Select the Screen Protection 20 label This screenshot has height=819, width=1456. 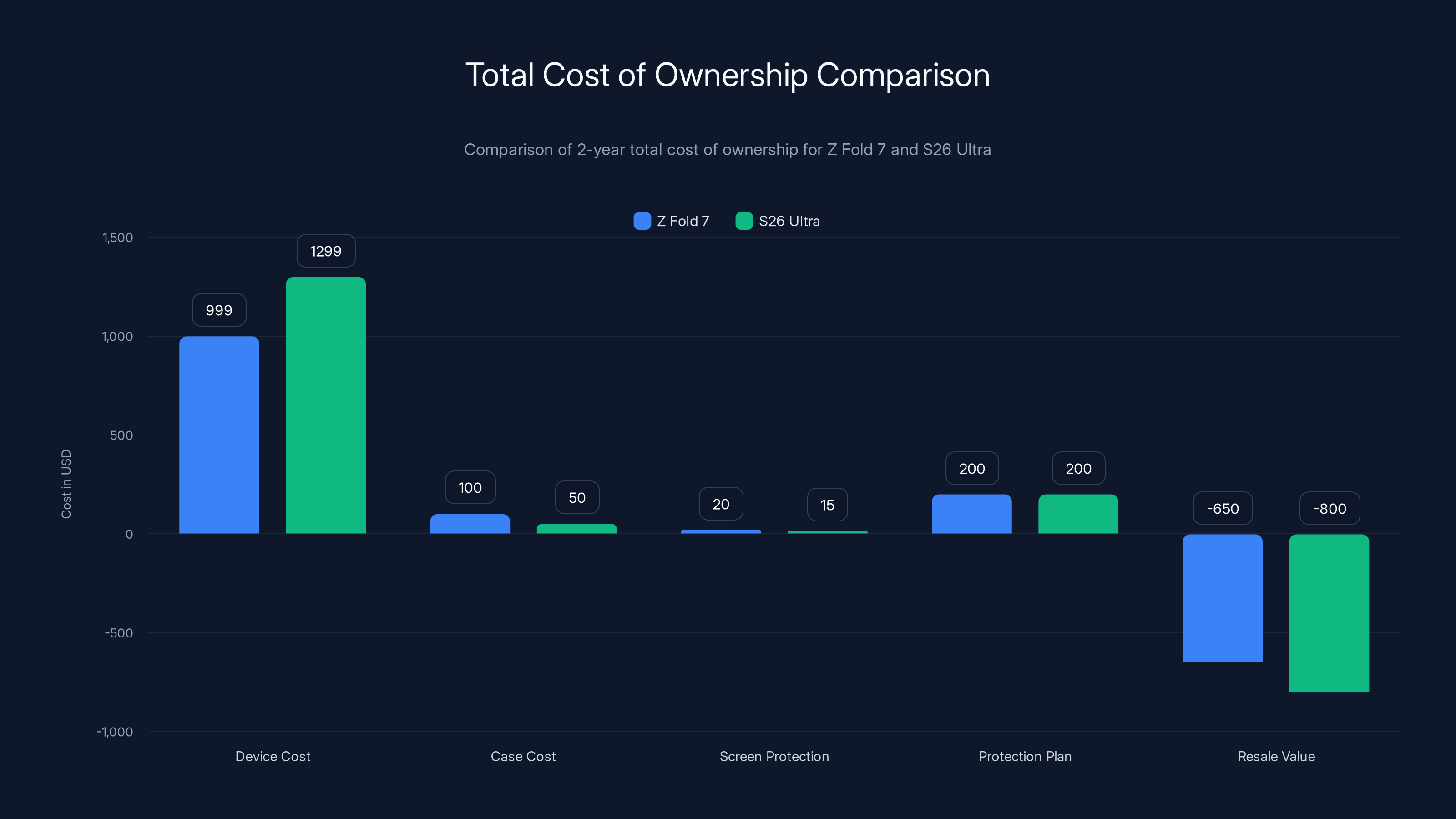(721, 504)
